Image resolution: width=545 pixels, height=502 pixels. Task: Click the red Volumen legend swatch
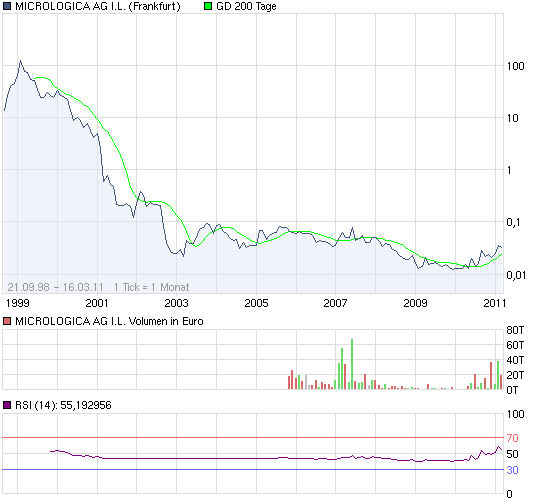tap(7, 321)
